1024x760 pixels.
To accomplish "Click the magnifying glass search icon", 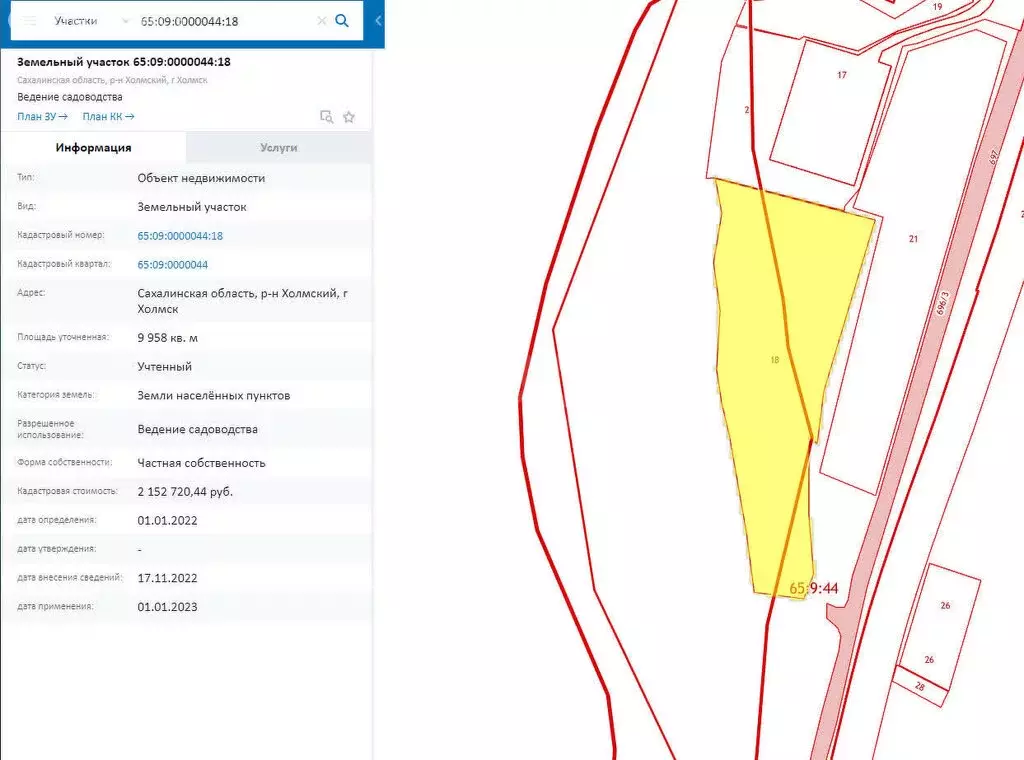I will click(x=342, y=20).
